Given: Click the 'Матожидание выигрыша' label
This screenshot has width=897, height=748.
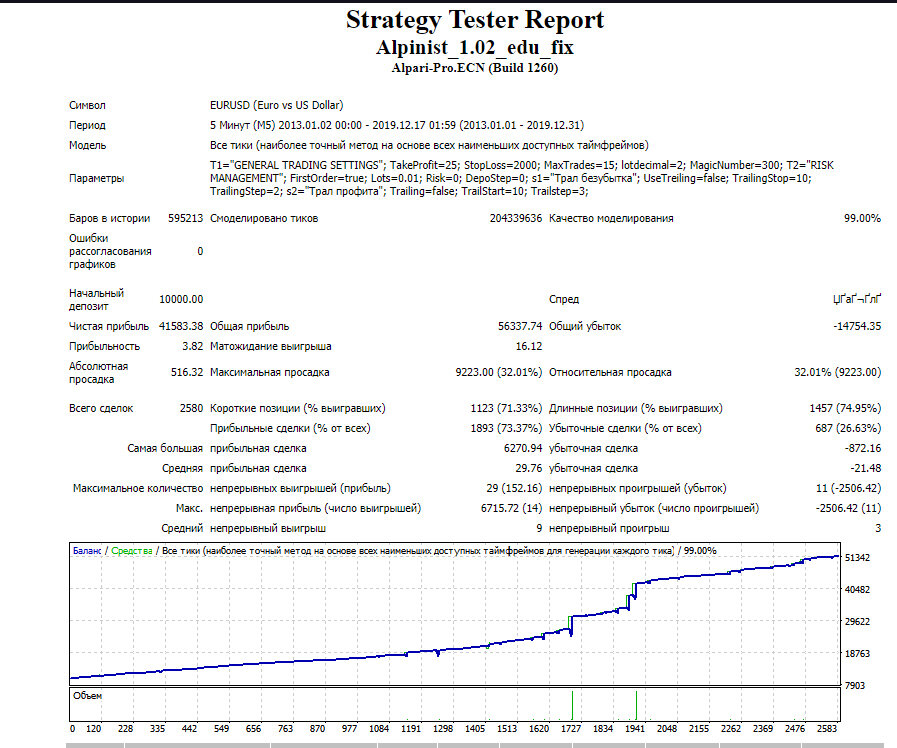Looking at the screenshot, I should 271,347.
